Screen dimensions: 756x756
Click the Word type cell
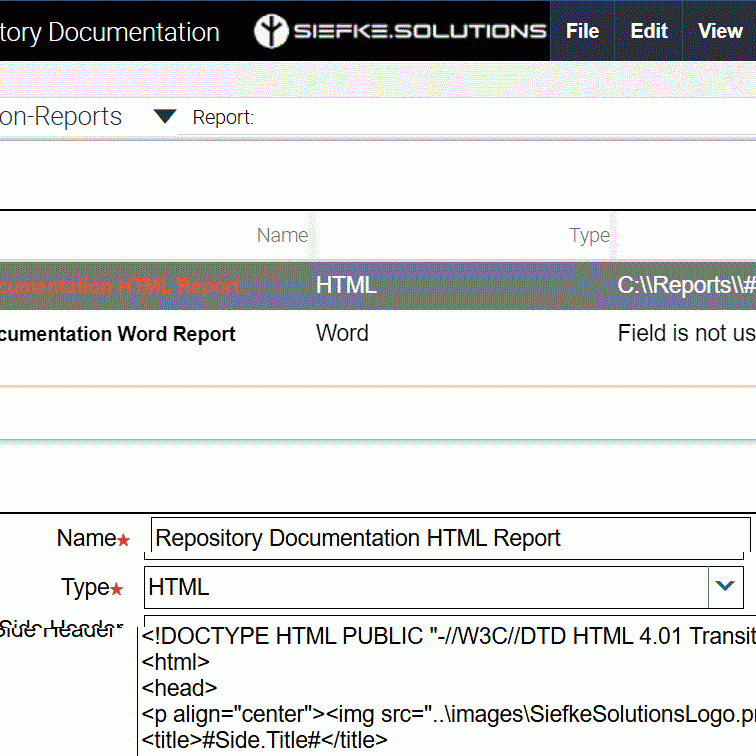click(342, 333)
